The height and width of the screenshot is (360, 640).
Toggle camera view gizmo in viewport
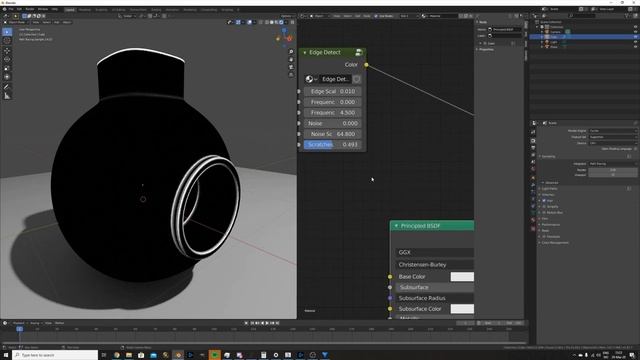(x=291, y=67)
